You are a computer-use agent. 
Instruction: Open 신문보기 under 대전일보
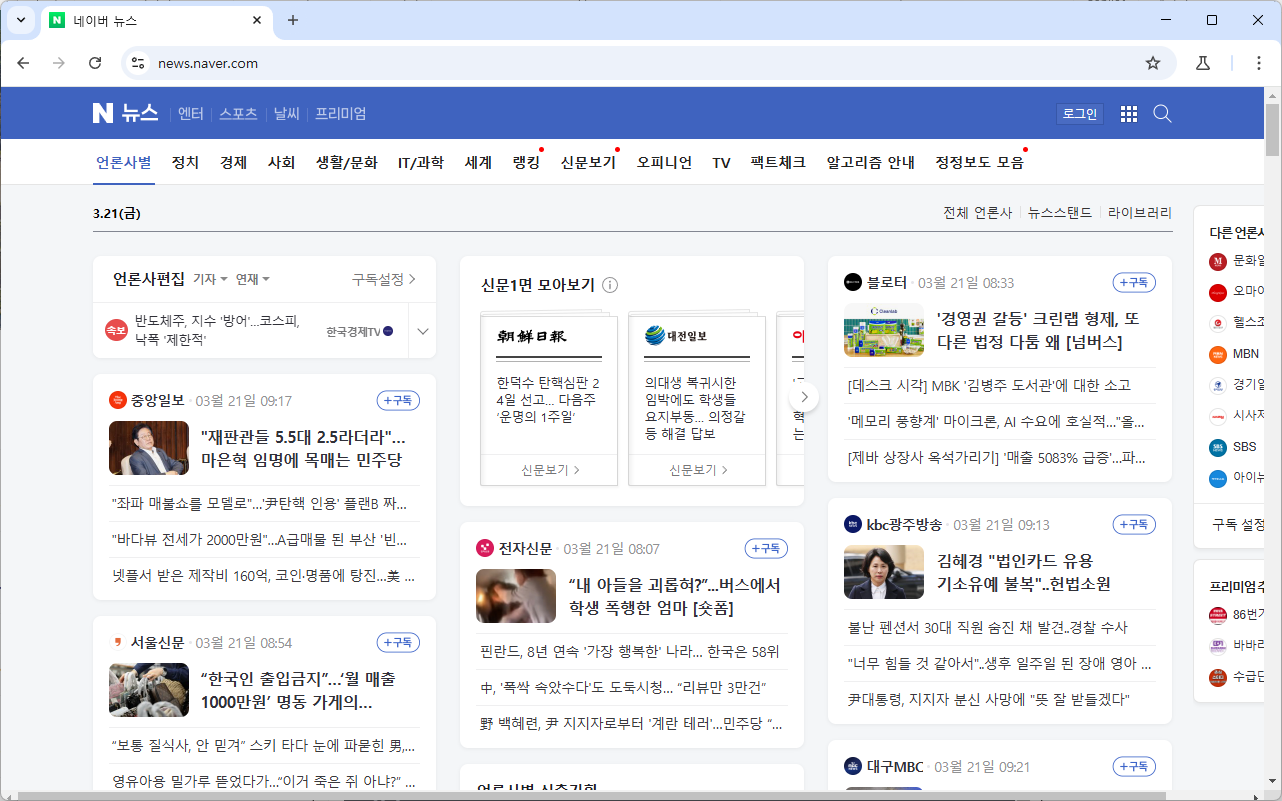tap(698, 470)
